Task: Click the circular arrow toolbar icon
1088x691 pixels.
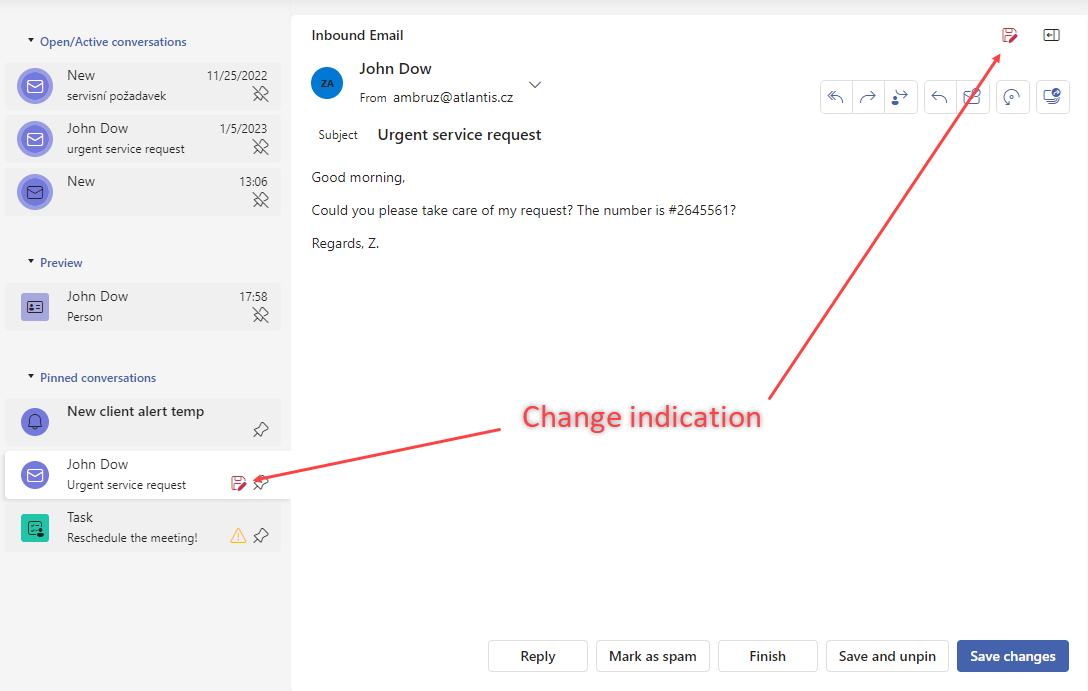Action: coord(1012,97)
